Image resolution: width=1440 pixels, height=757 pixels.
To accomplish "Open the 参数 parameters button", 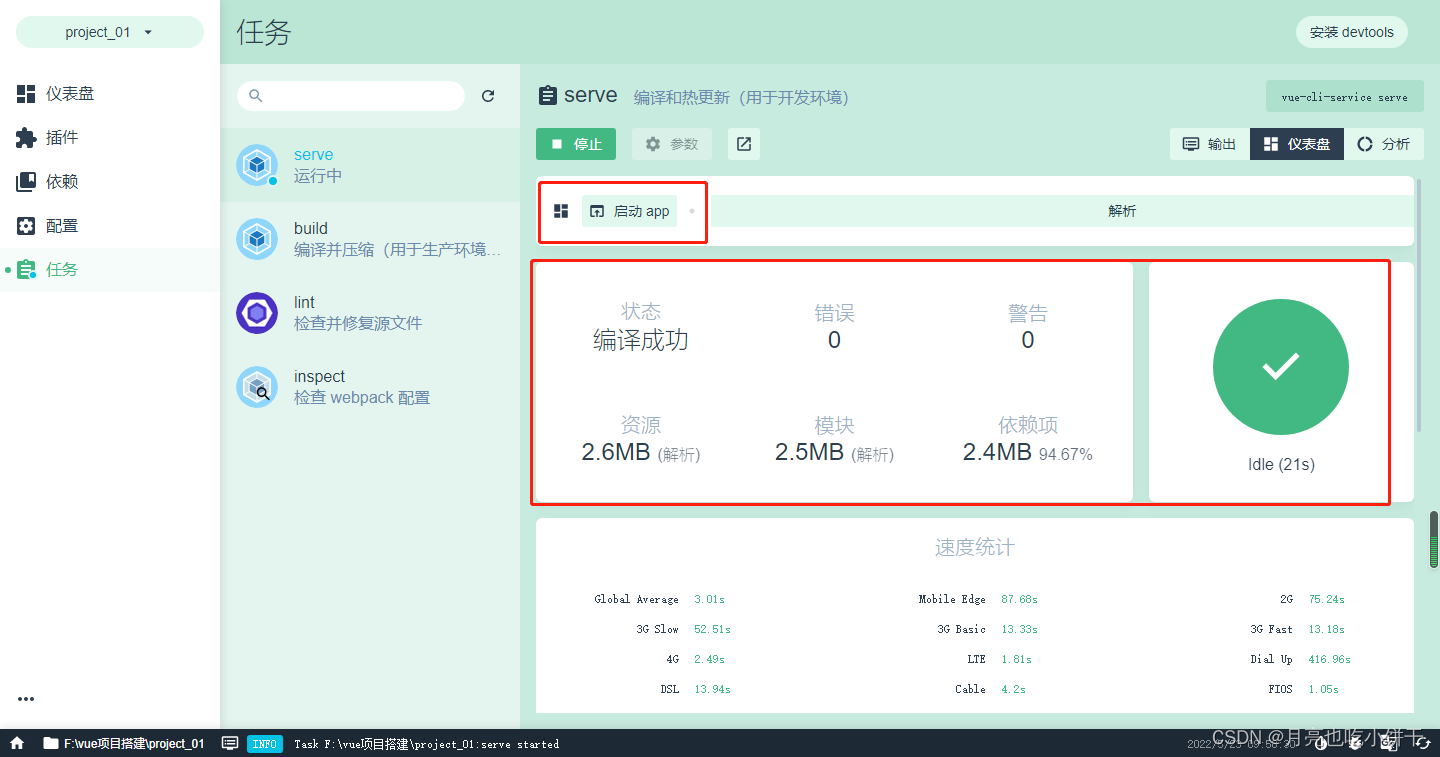I will pyautogui.click(x=672, y=144).
